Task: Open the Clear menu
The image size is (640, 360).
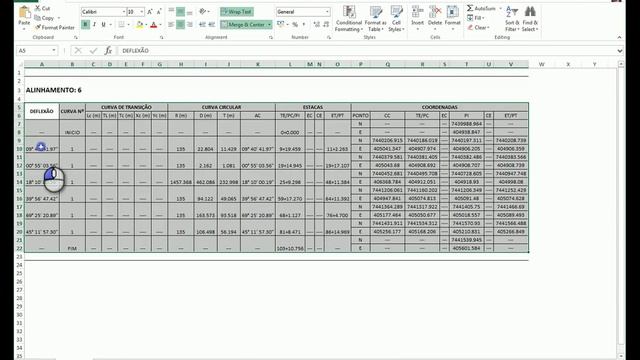Action: pos(478,28)
